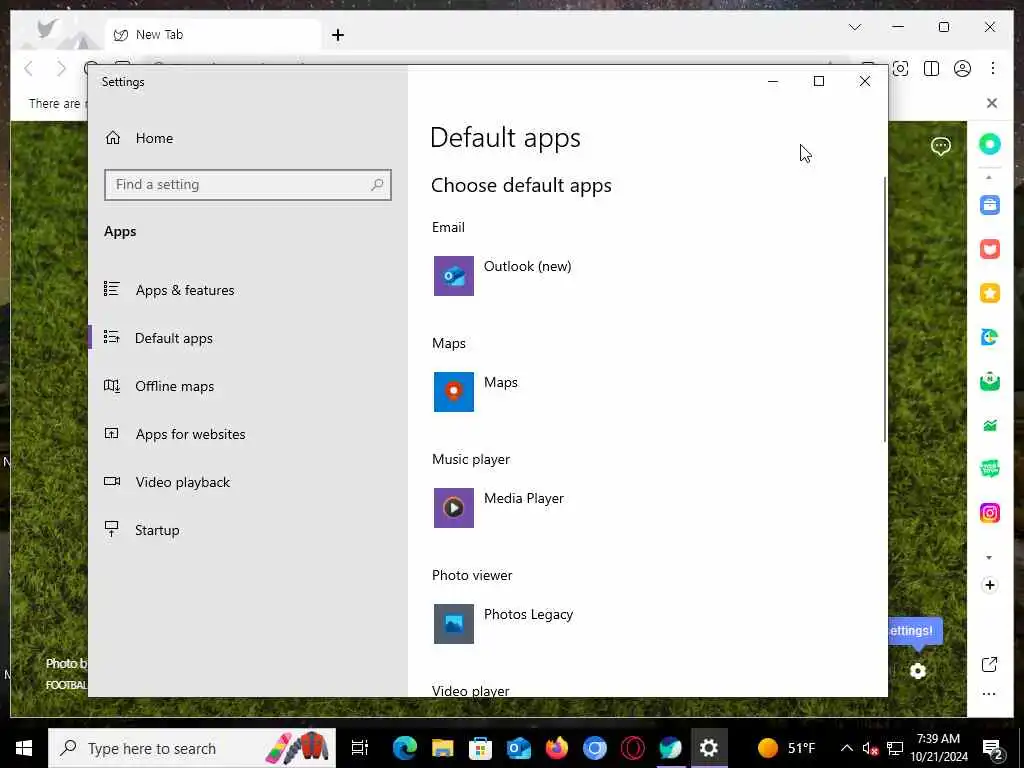Viewport: 1024px width, 768px height.
Task: Open sidebar pop-out external icon
Action: click(x=989, y=665)
